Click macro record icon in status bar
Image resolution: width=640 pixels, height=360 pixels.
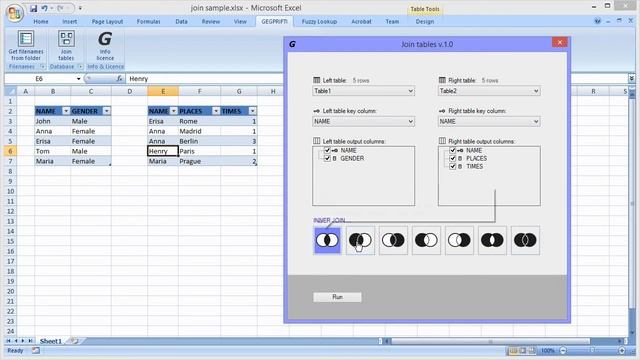coord(36,350)
